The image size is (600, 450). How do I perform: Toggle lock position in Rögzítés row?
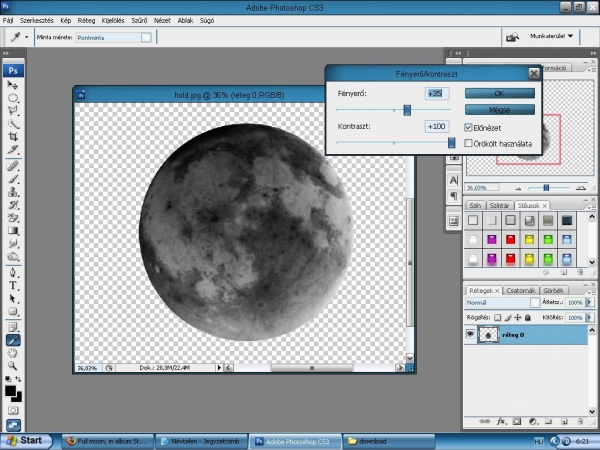[x=518, y=317]
